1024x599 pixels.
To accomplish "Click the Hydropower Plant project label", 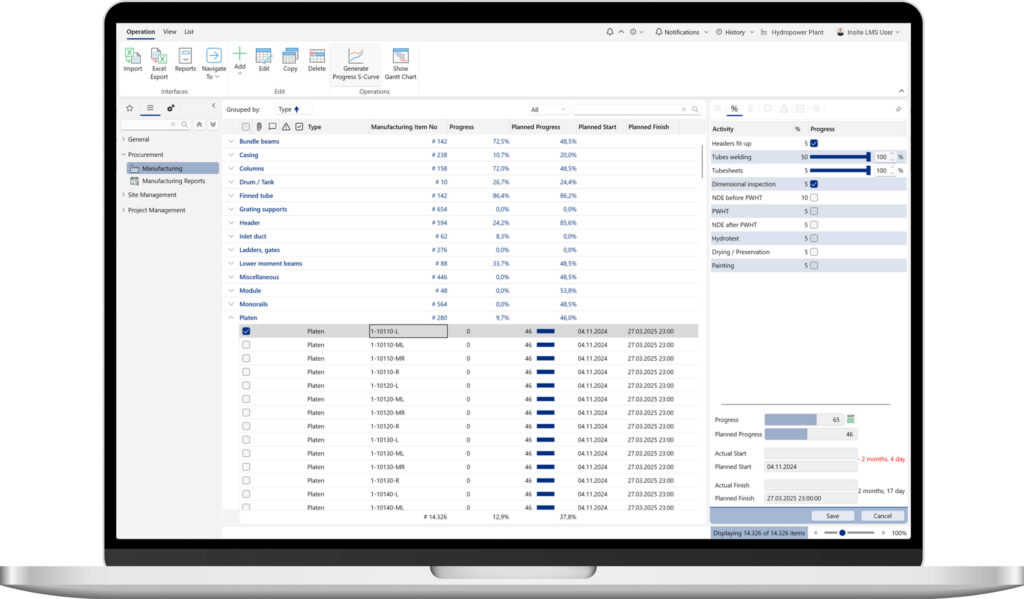I will point(797,32).
